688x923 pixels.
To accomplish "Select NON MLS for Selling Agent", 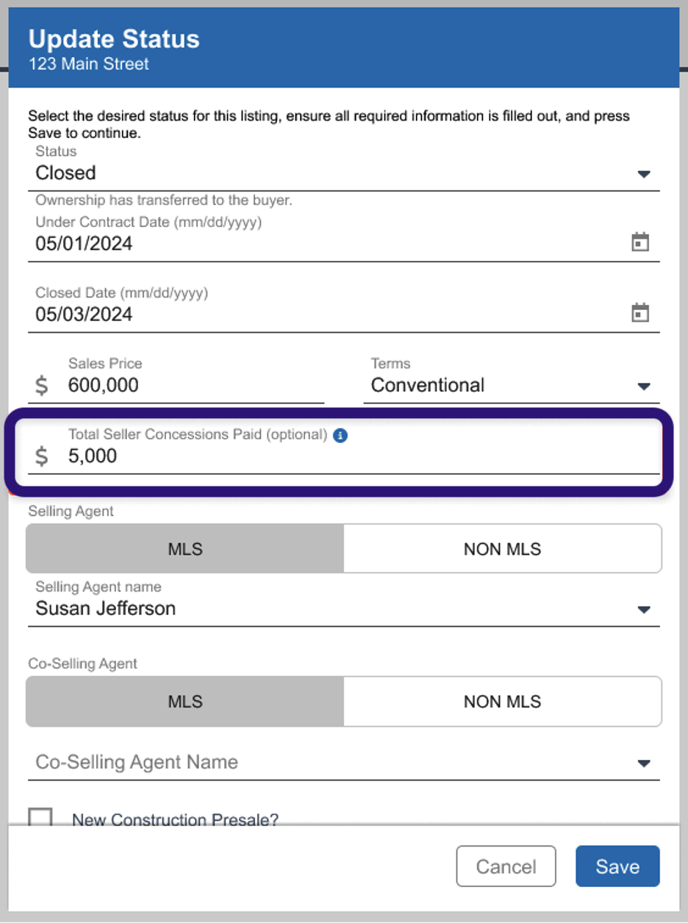I will pos(502,549).
